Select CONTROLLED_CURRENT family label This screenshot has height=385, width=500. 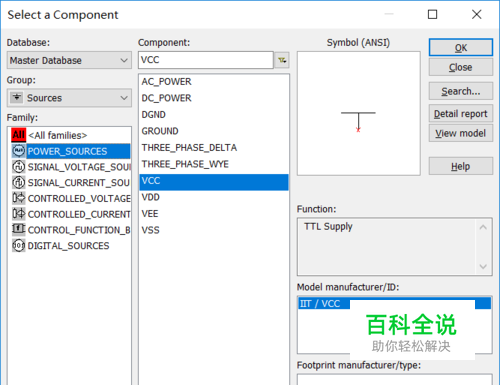click(79, 214)
